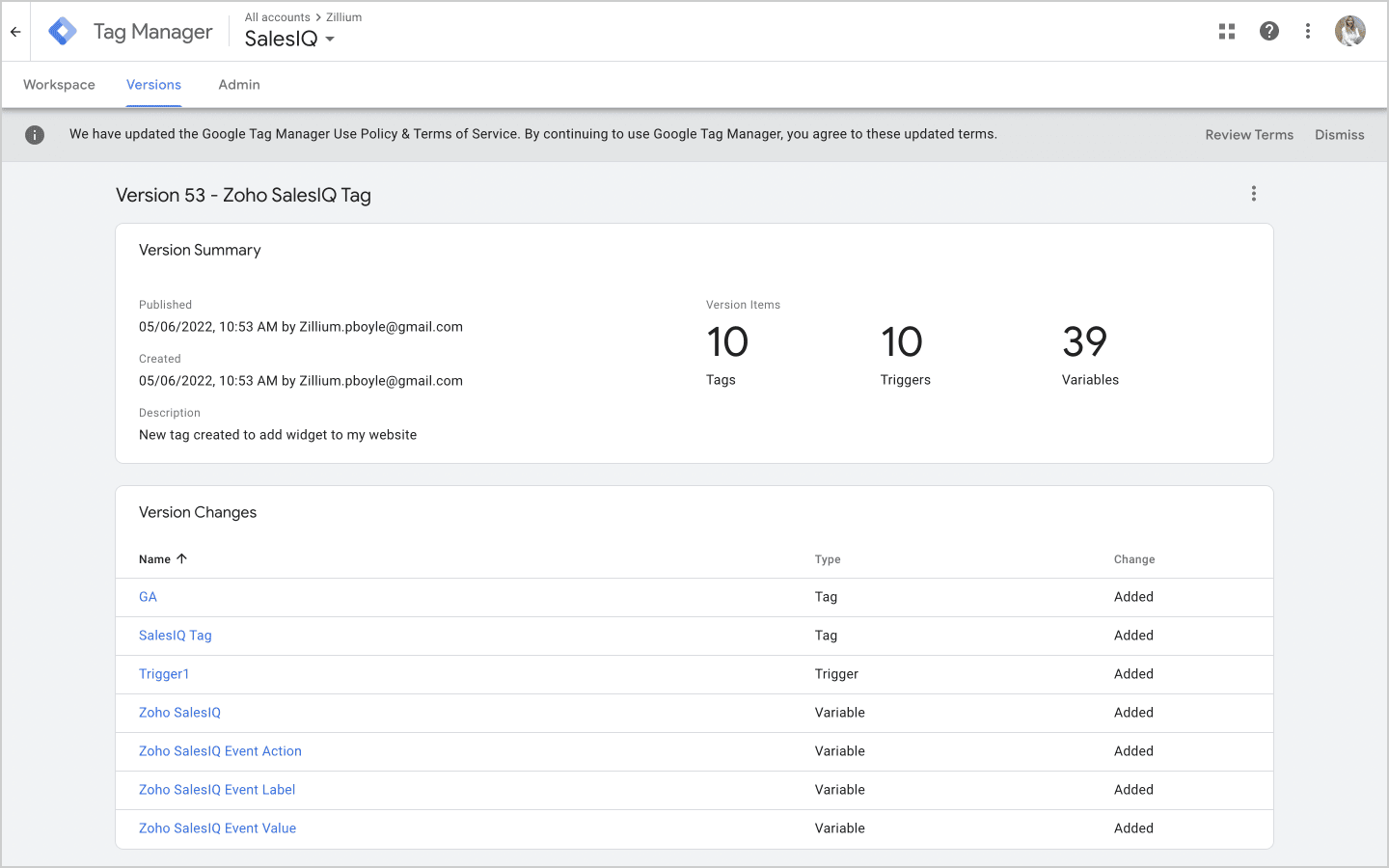Open All accounts breadcrumb link
Screen dimensions: 1389x868
[278, 17]
